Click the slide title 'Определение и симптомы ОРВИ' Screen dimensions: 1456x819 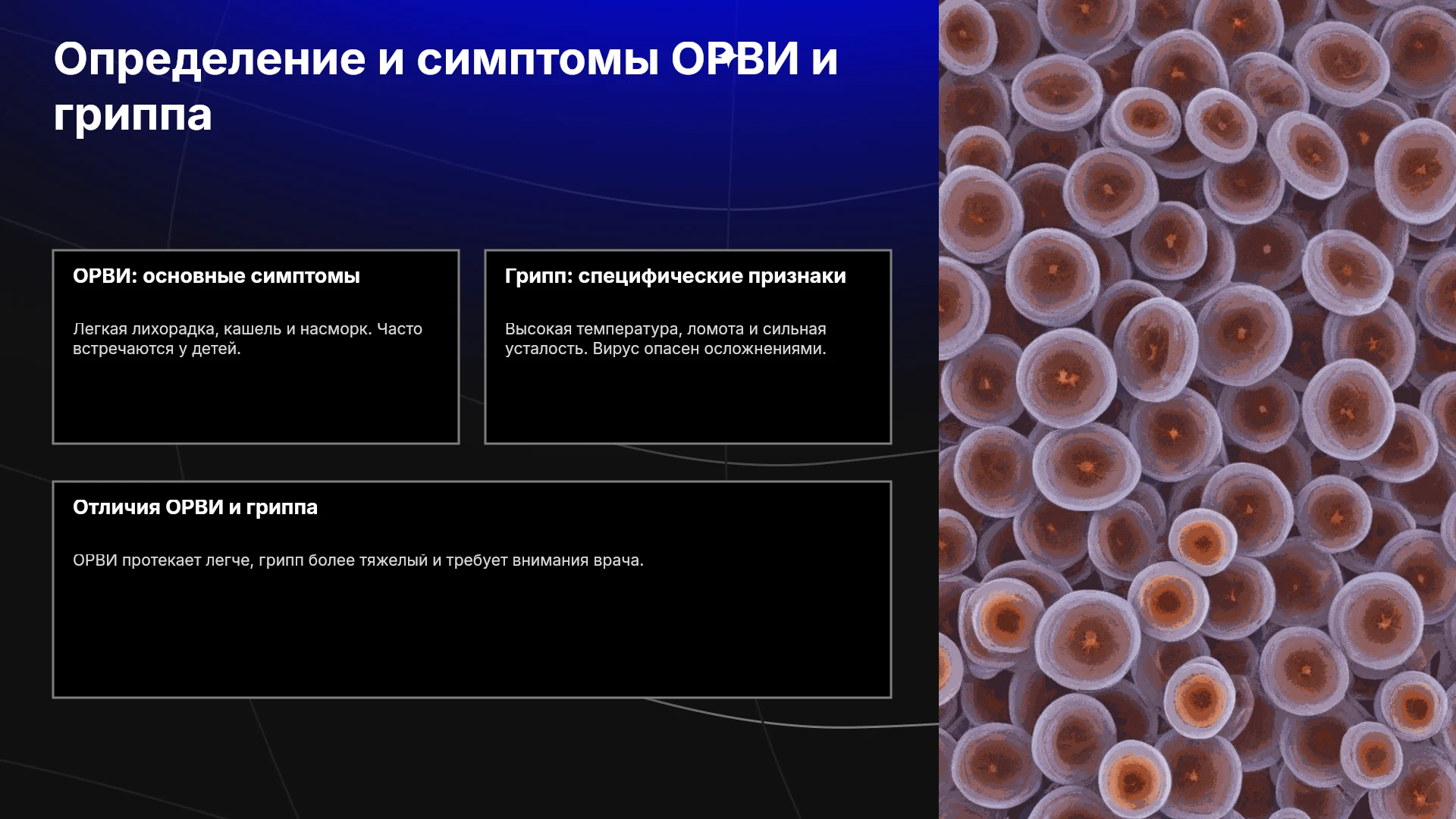coord(426,59)
